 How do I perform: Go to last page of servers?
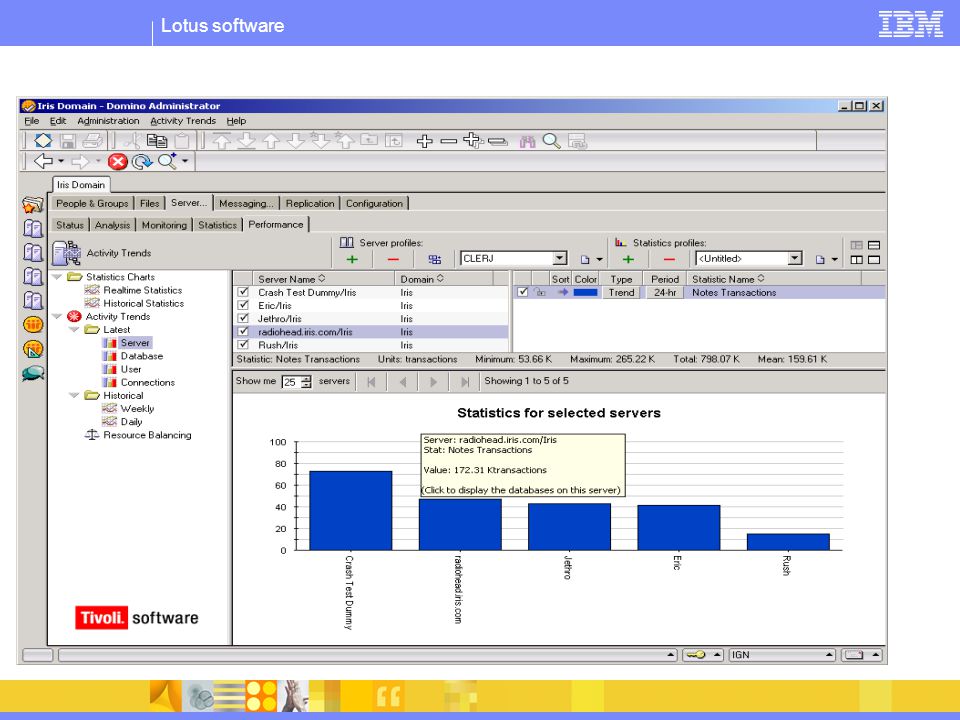click(465, 382)
